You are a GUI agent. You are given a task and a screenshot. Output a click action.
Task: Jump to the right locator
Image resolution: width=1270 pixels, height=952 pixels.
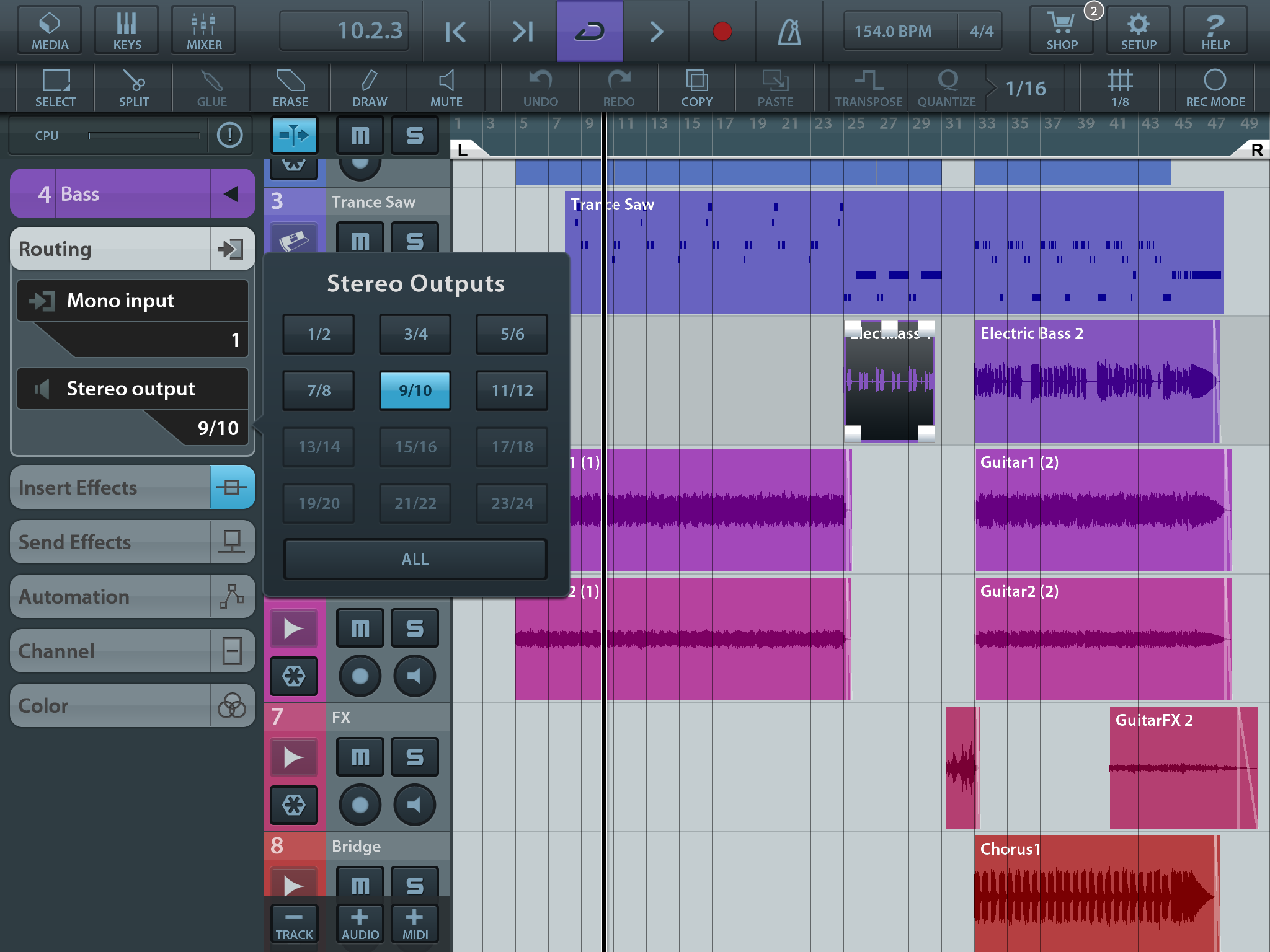coord(523,31)
